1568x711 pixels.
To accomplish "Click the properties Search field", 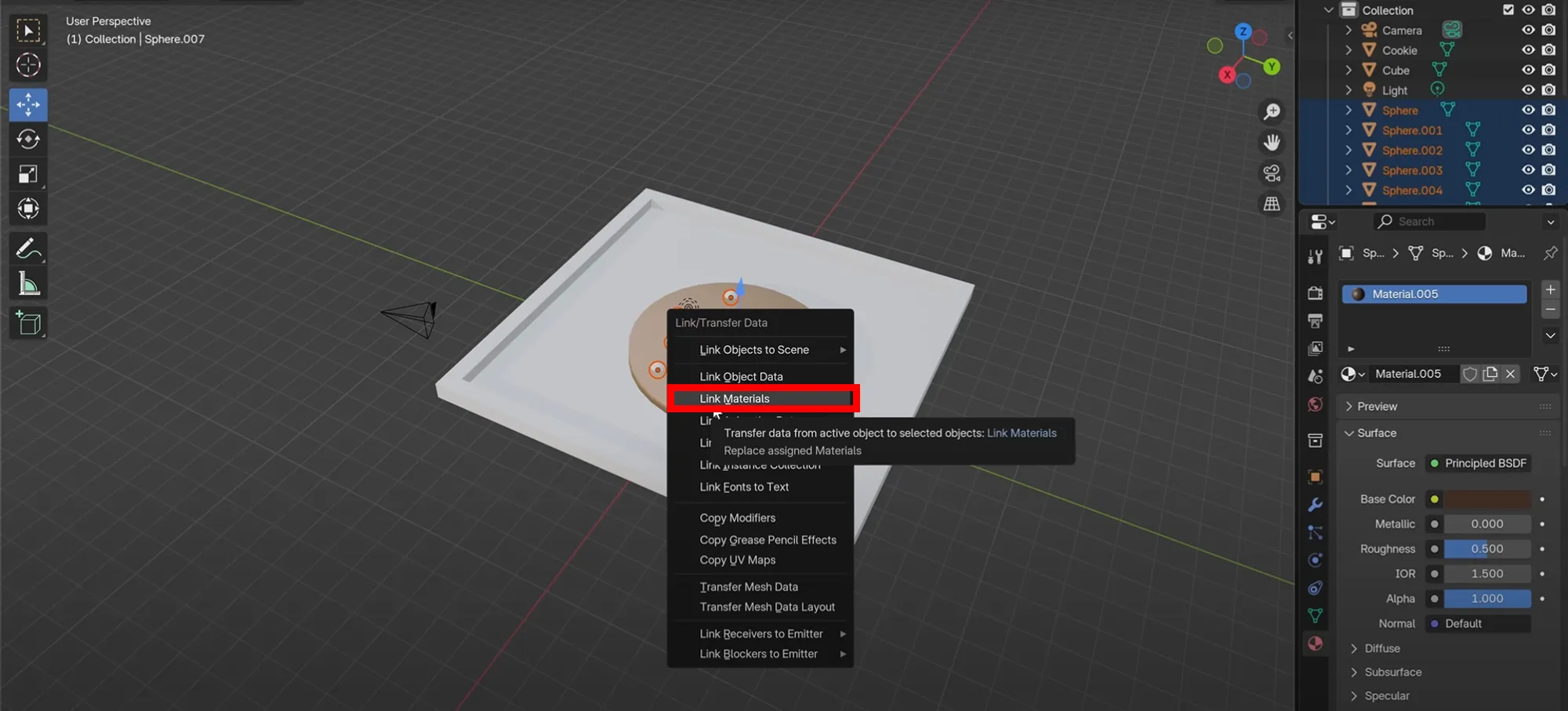I will tap(1429, 222).
